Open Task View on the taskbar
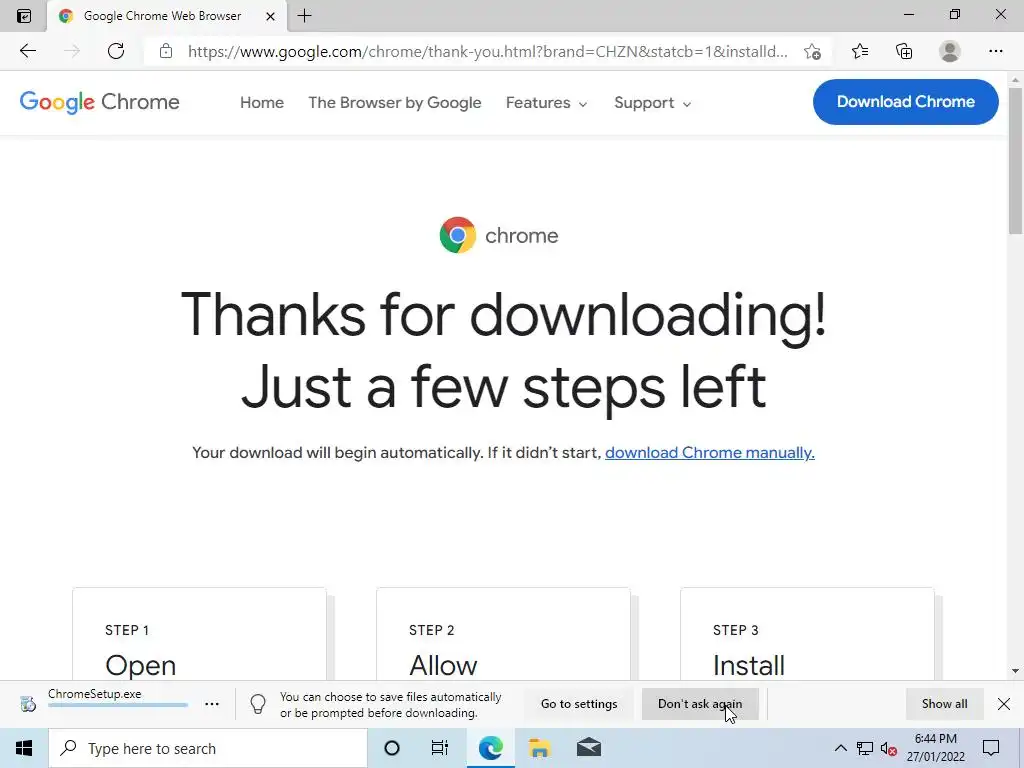The width and height of the screenshot is (1024, 768). [x=440, y=748]
